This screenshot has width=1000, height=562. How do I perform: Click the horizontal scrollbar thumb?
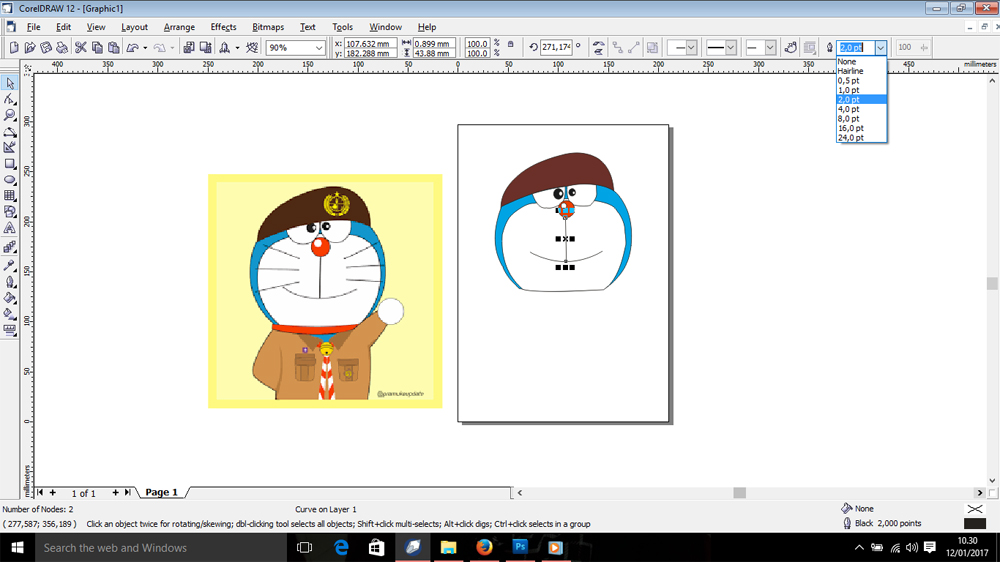(x=739, y=492)
